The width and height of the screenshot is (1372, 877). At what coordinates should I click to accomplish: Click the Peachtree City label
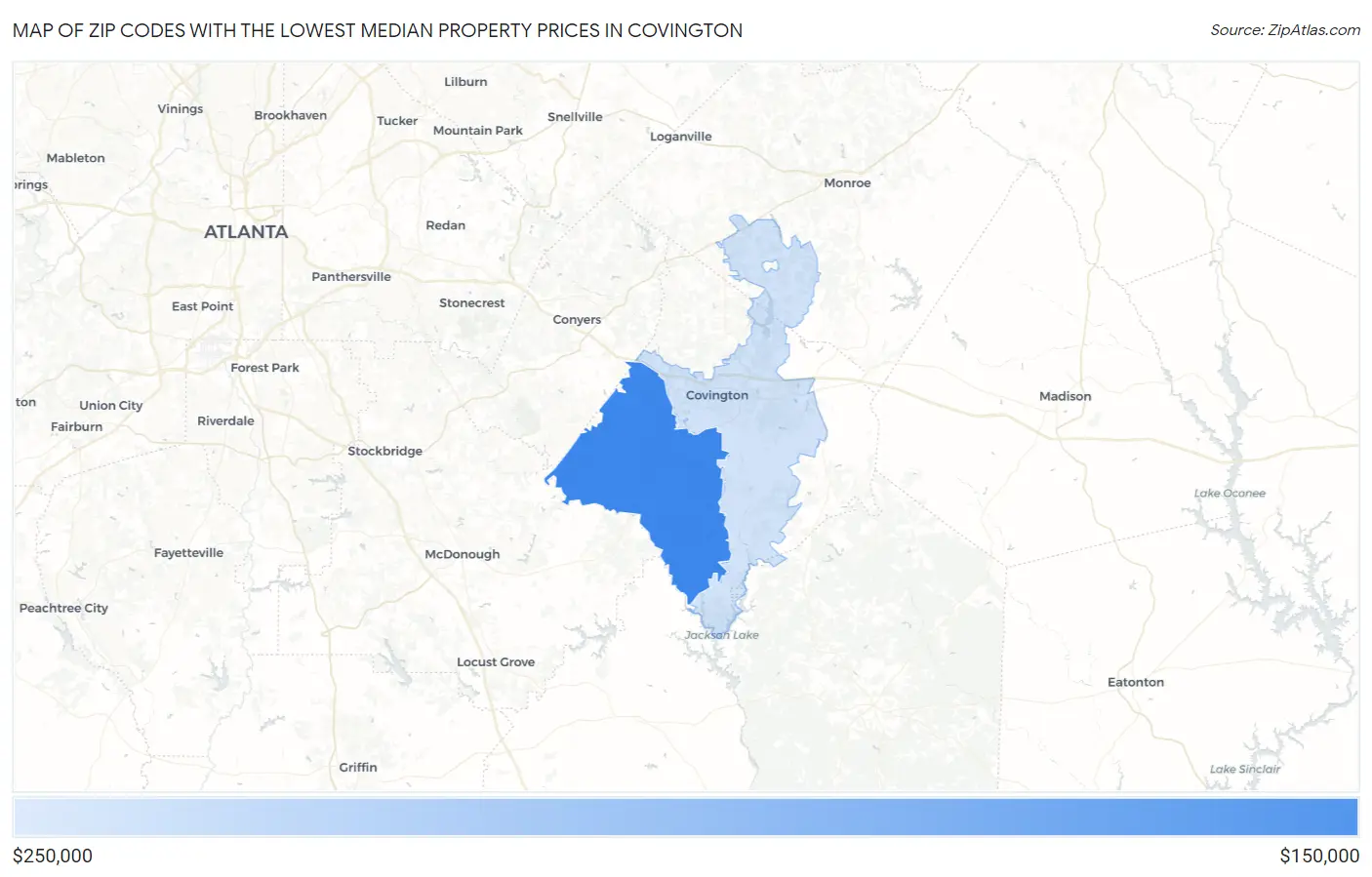coord(63,608)
